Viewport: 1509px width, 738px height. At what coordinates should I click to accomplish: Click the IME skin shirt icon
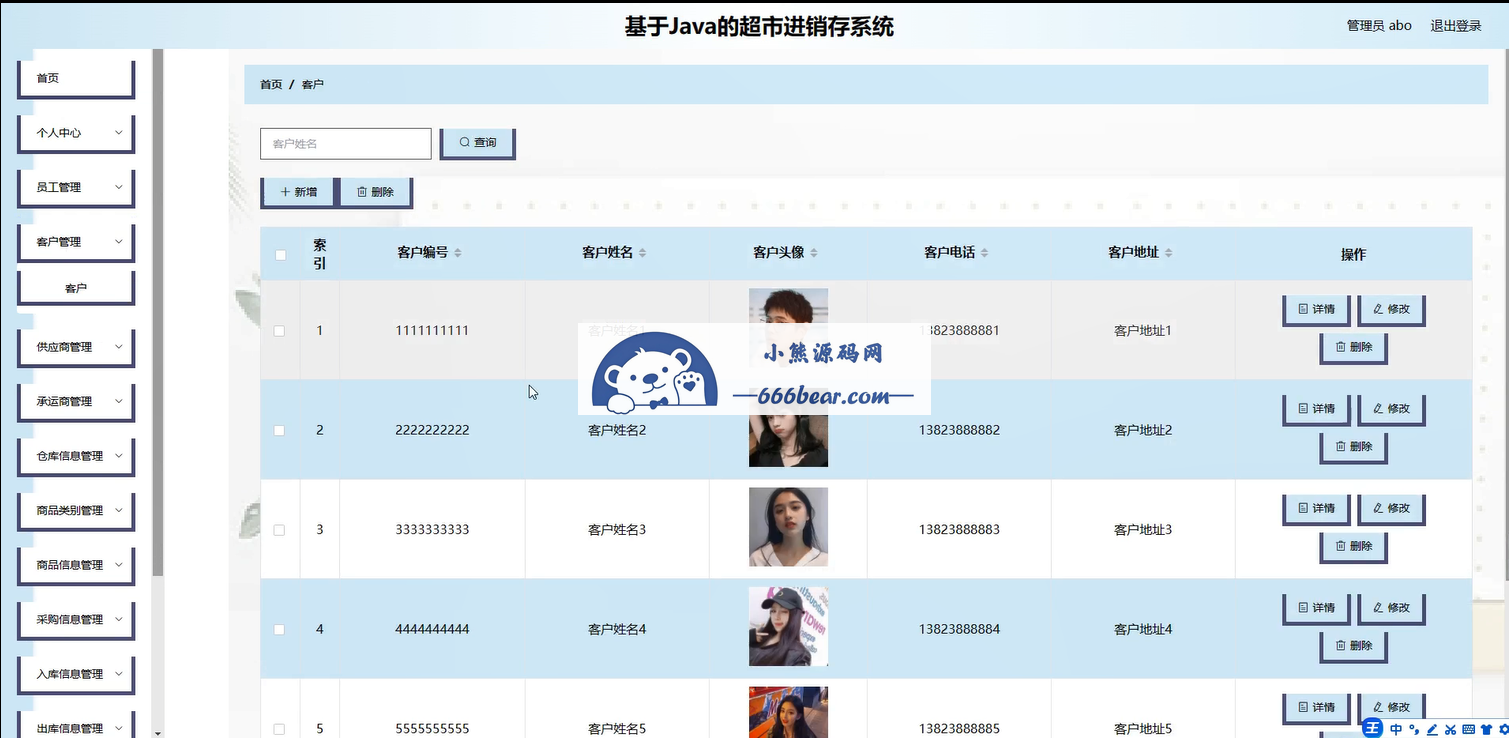pos(1486,729)
